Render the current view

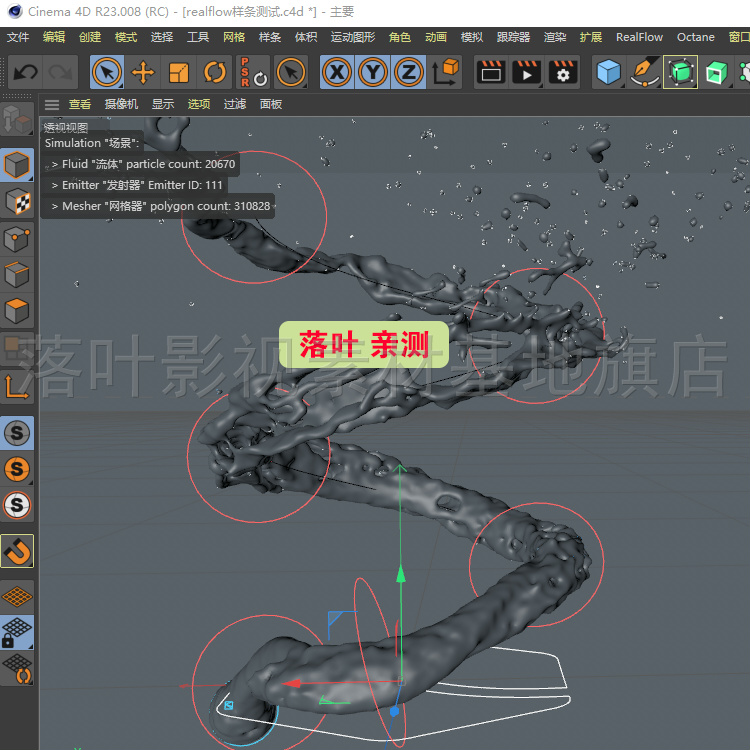point(491,73)
